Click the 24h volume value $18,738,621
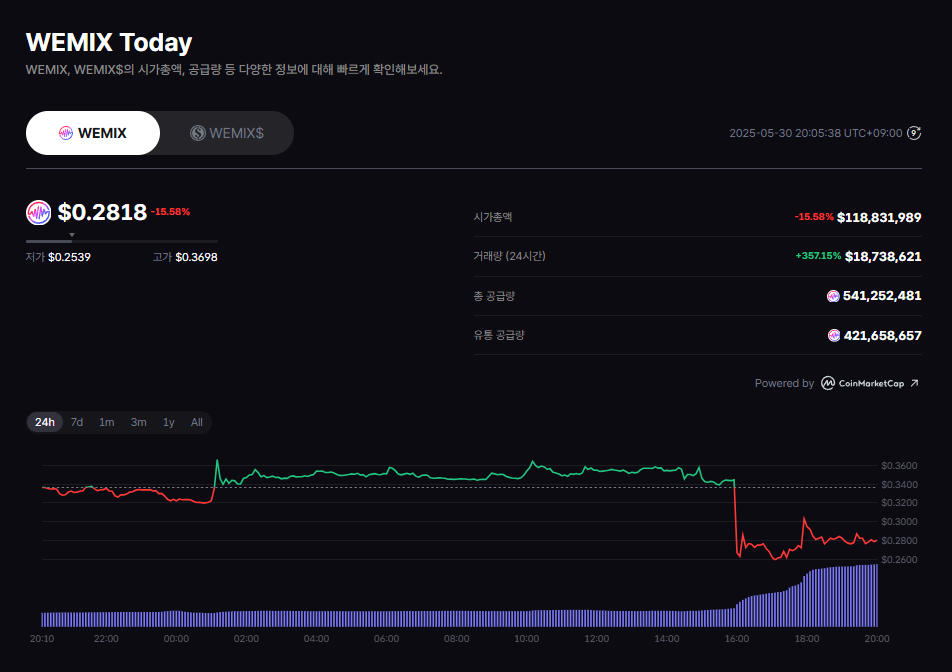 [883, 256]
